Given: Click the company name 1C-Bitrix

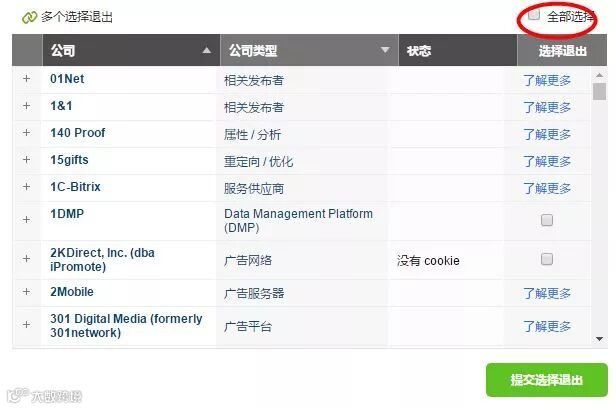Looking at the screenshot, I should pyautogui.click(x=75, y=187).
